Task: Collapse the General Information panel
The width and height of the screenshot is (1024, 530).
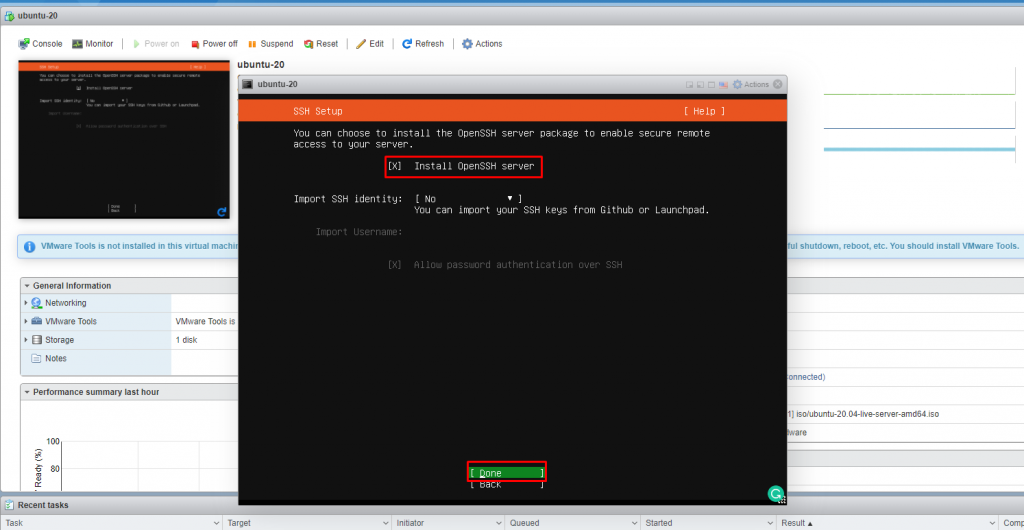Action: click(x=27, y=286)
